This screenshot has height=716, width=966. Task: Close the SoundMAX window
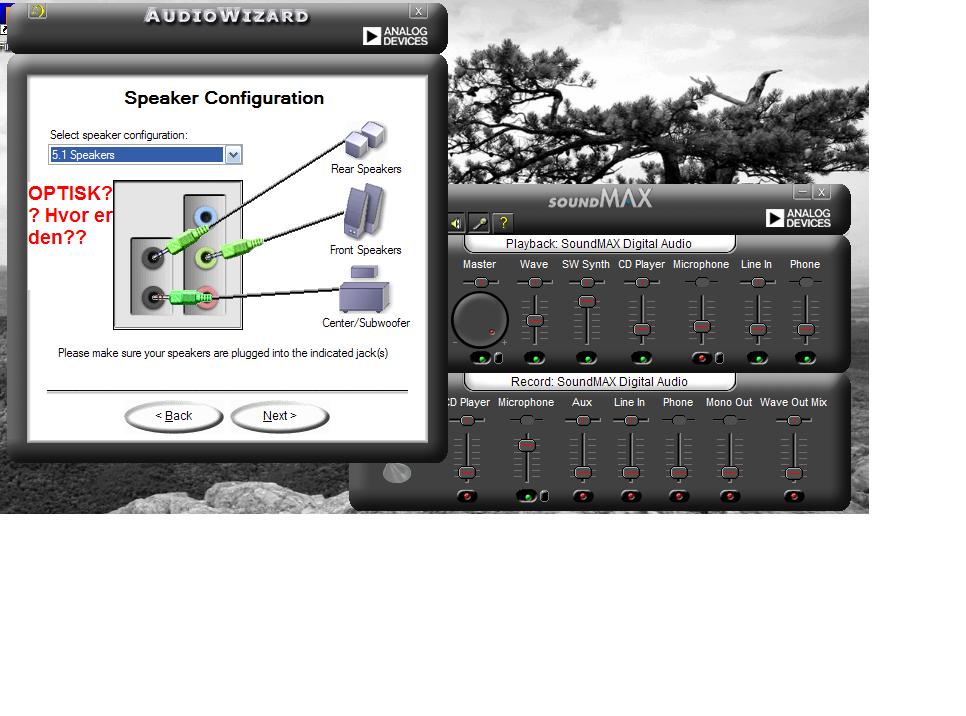tap(822, 192)
